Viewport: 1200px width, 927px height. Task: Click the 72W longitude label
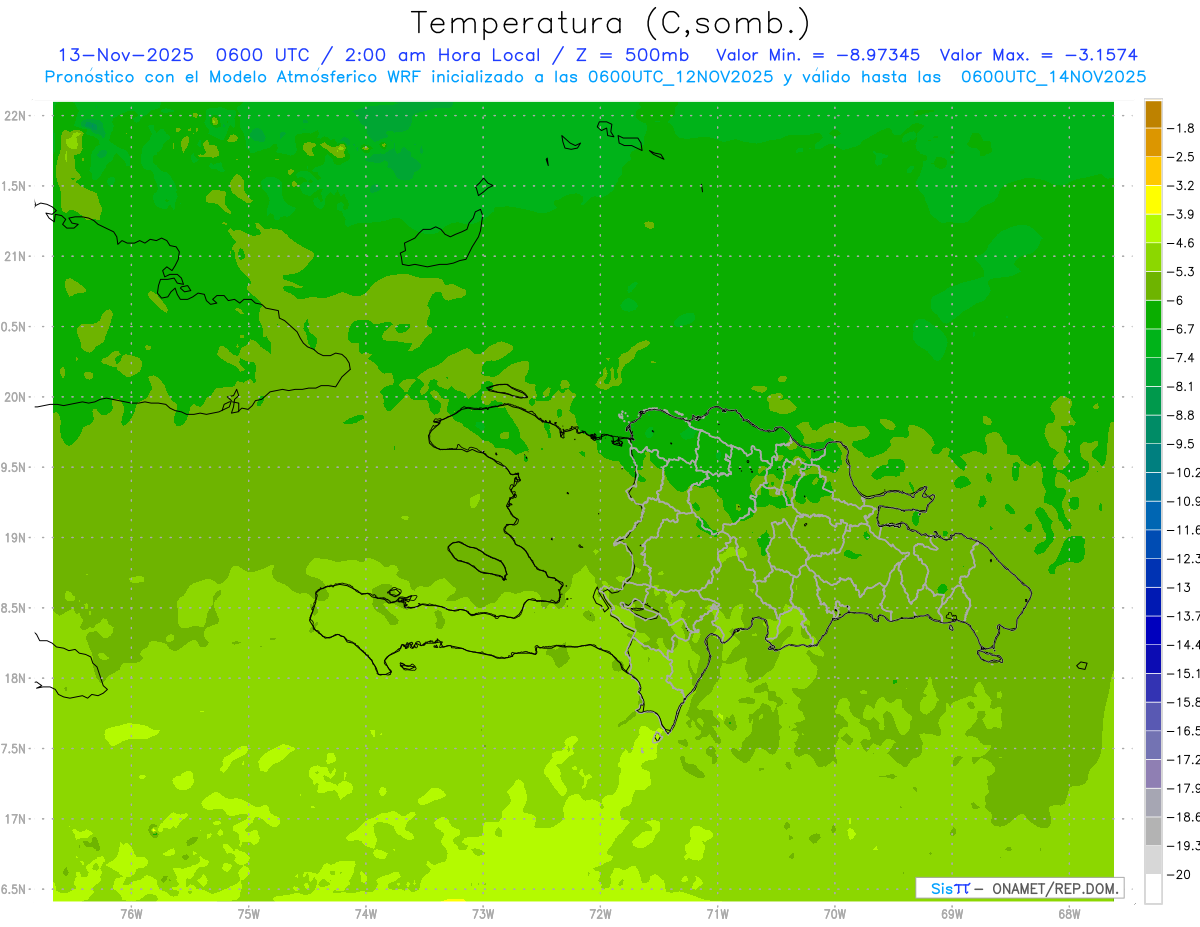coord(600,914)
